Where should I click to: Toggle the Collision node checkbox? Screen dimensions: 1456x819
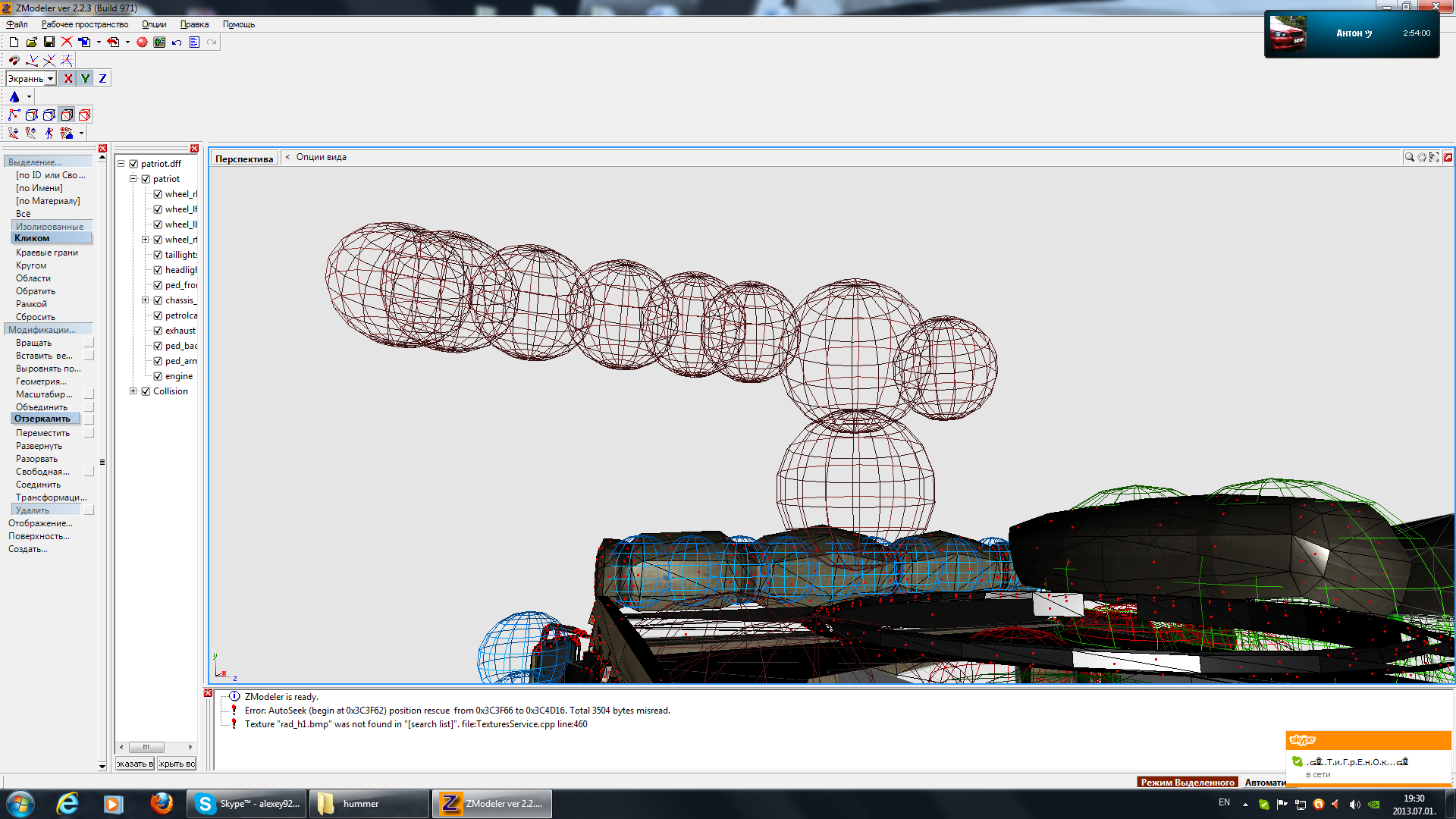[x=146, y=391]
